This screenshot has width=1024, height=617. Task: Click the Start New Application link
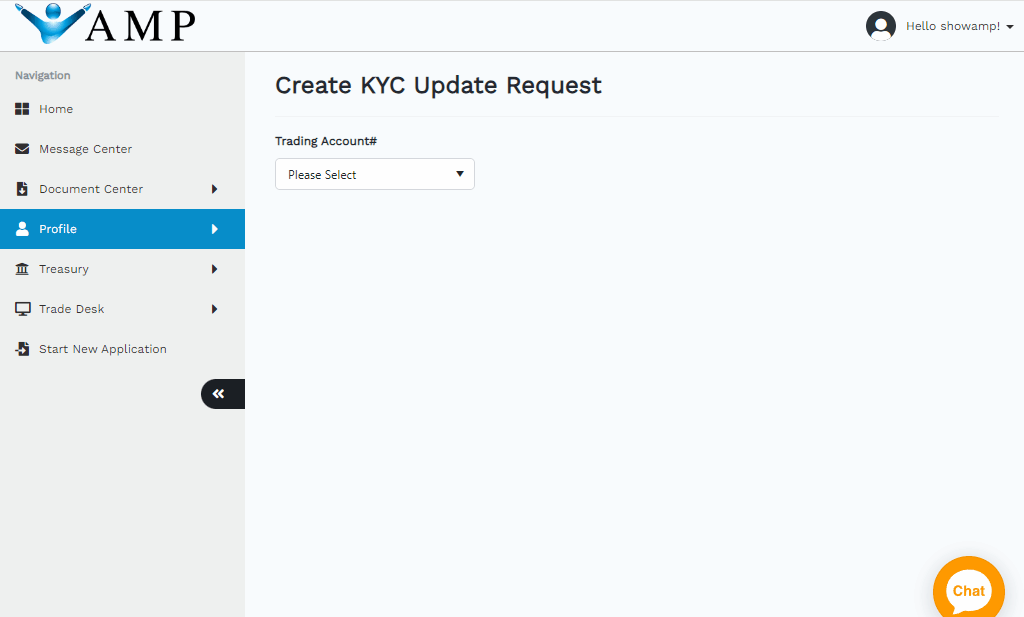[x=102, y=349]
